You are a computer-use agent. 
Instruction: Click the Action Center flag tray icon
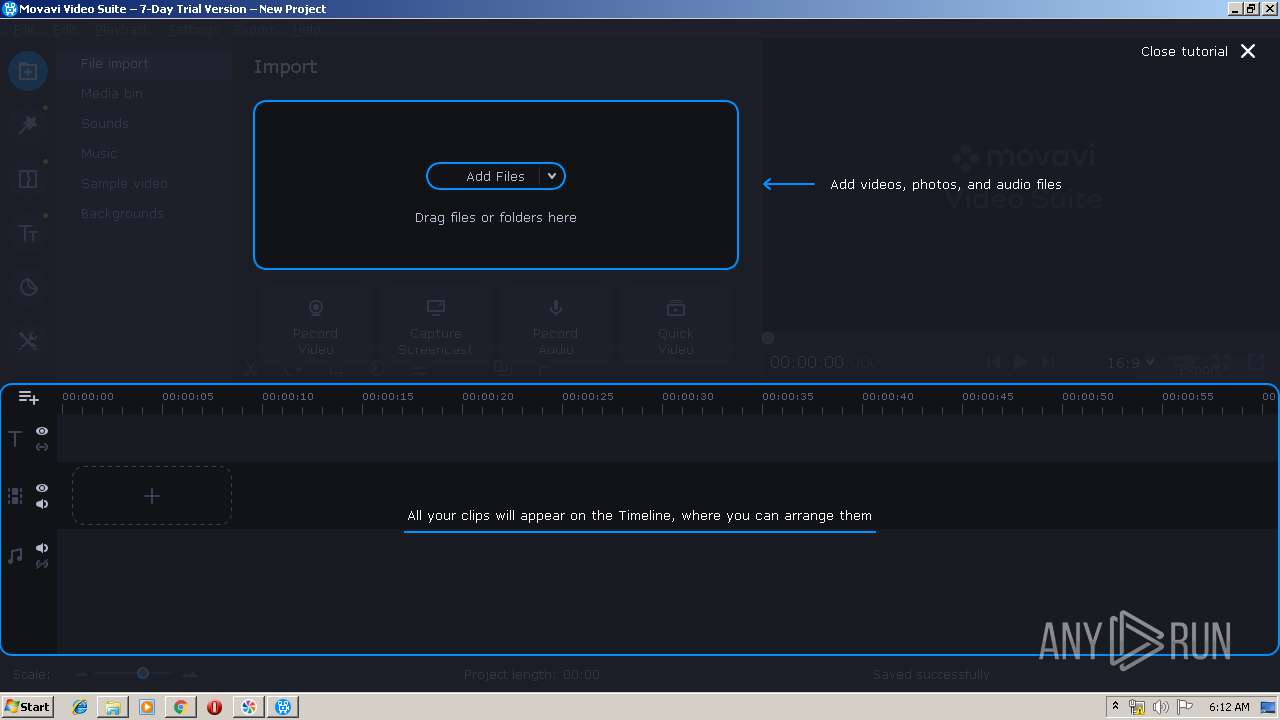click(x=1186, y=707)
